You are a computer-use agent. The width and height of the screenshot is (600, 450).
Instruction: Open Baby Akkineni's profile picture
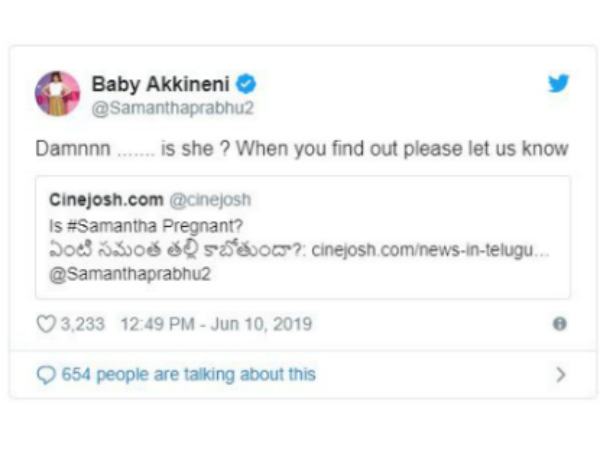(x=57, y=93)
